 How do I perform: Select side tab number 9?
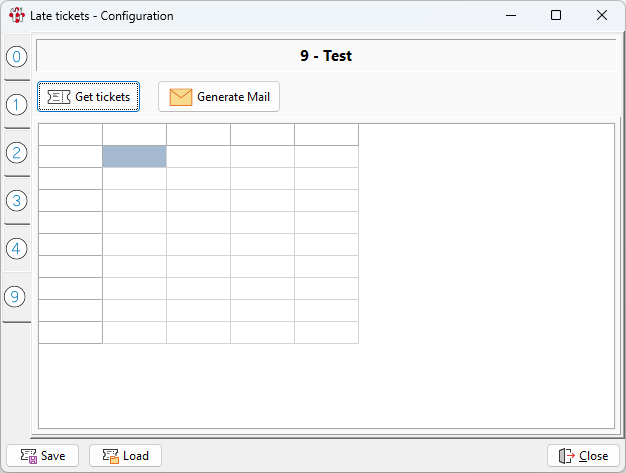click(x=16, y=296)
